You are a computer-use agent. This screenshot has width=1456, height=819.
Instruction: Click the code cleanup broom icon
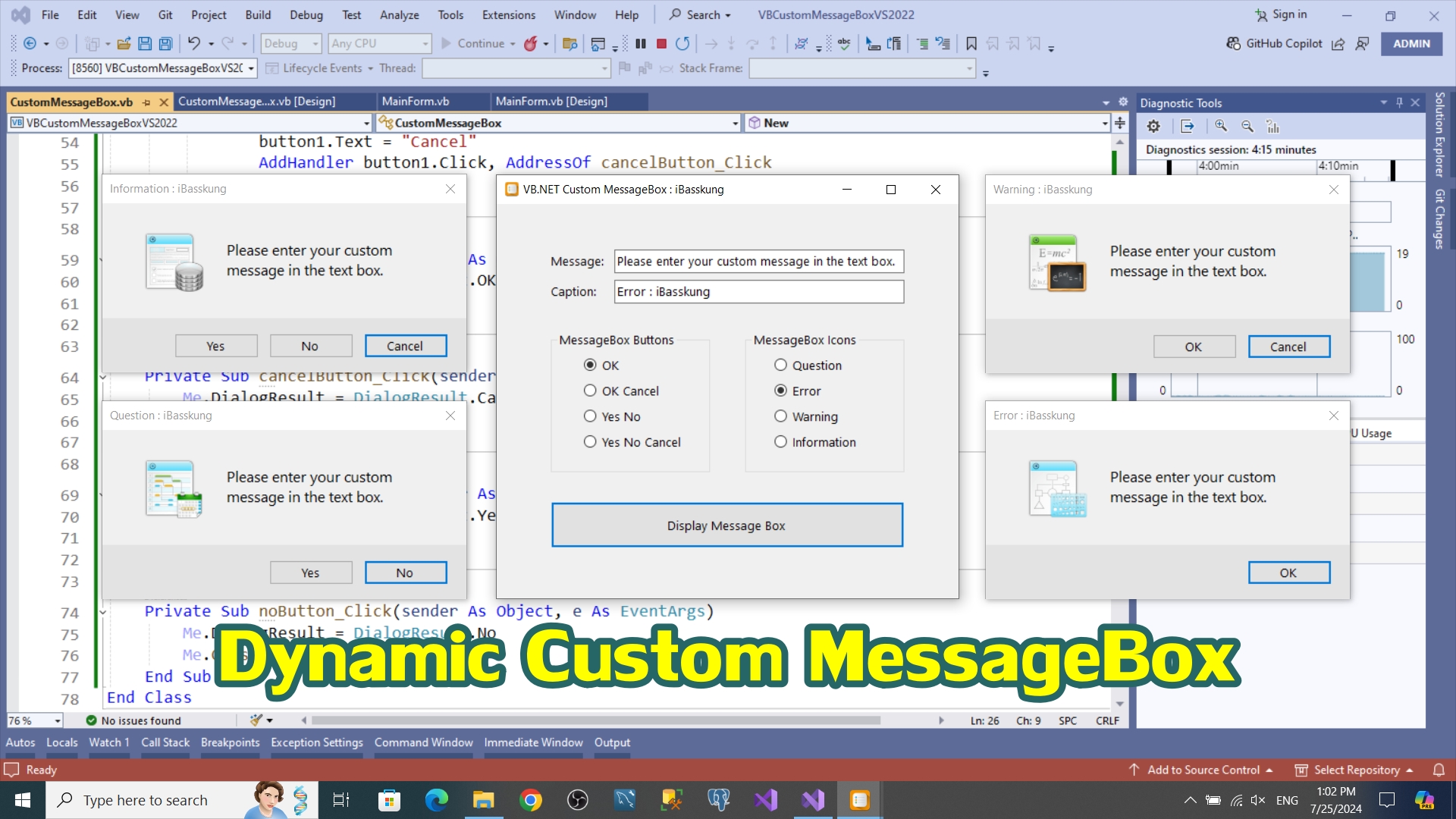256,720
